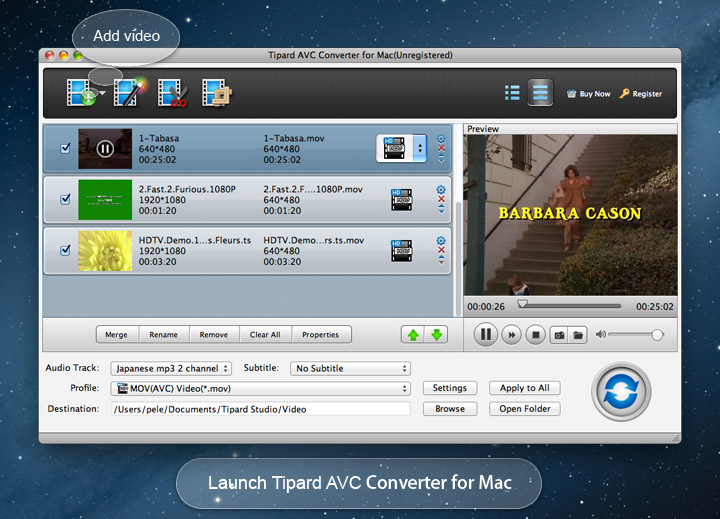This screenshot has width=720, height=519.
Task: Select the green 2.Fast.2.Furious thumbnail
Action: 105,200
